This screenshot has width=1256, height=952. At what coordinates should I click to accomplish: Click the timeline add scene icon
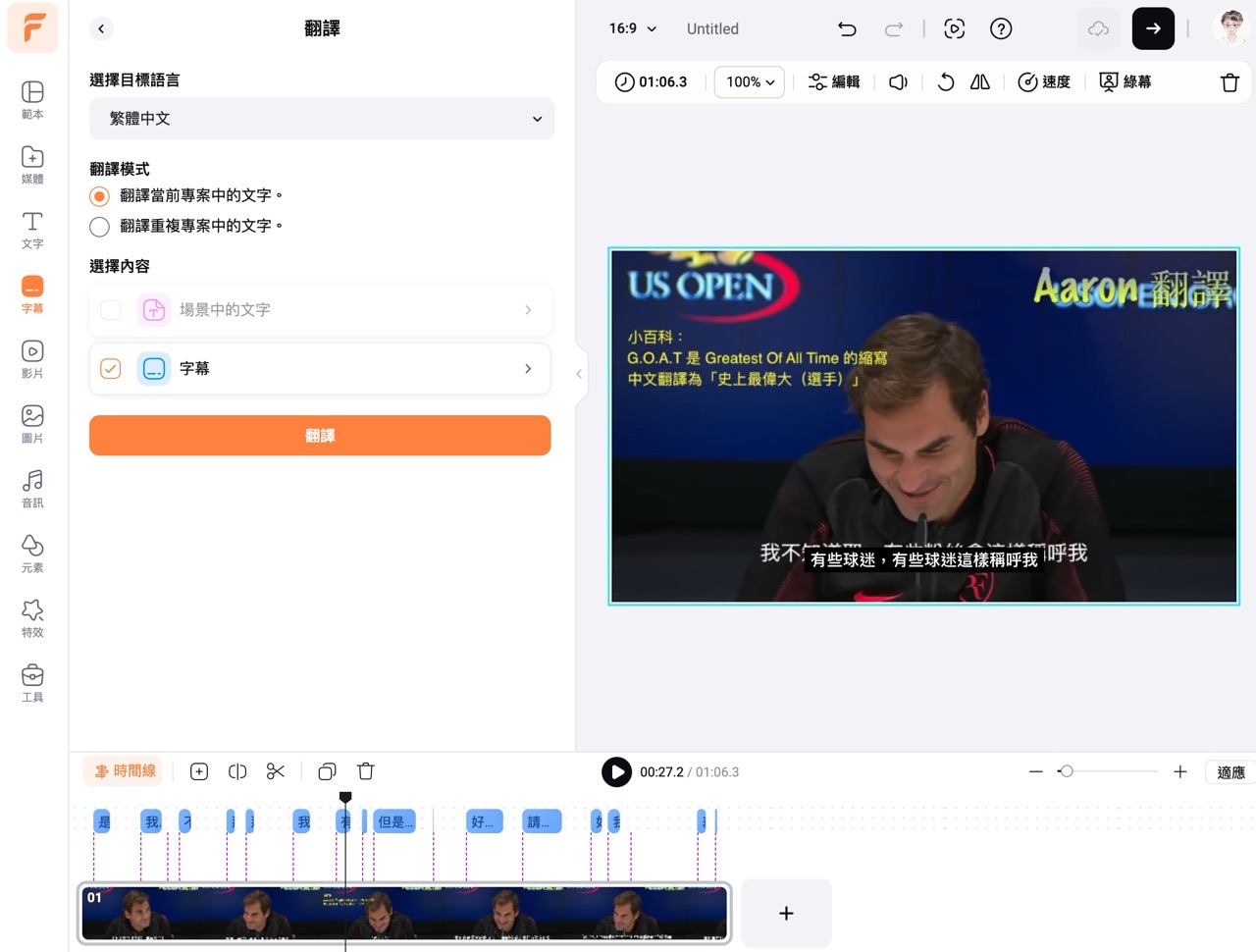pos(199,772)
